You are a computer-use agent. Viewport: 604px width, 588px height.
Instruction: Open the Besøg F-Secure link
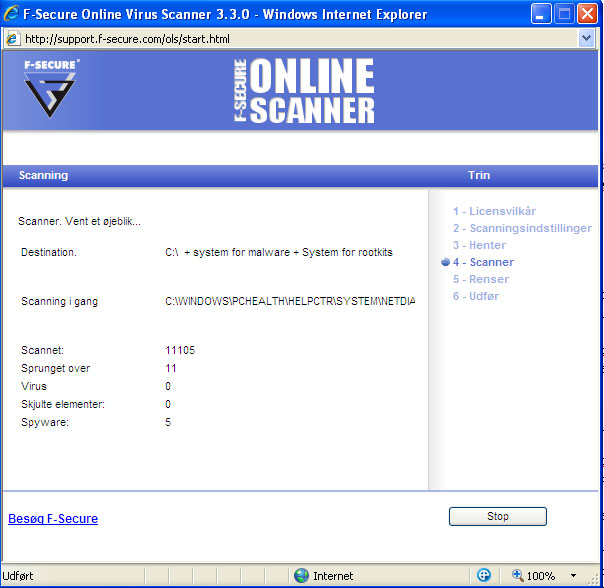[53, 519]
